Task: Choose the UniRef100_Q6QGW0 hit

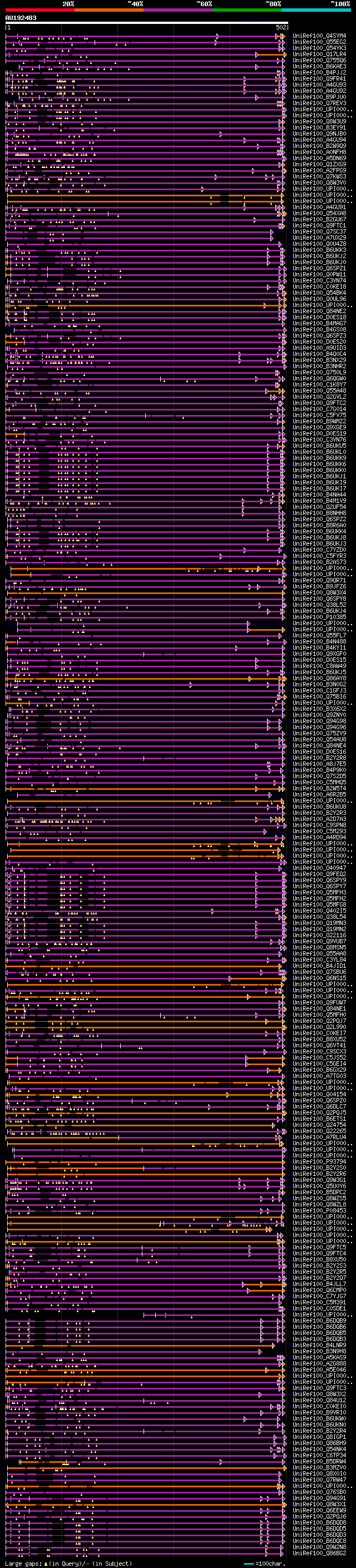Action: click(x=319, y=378)
